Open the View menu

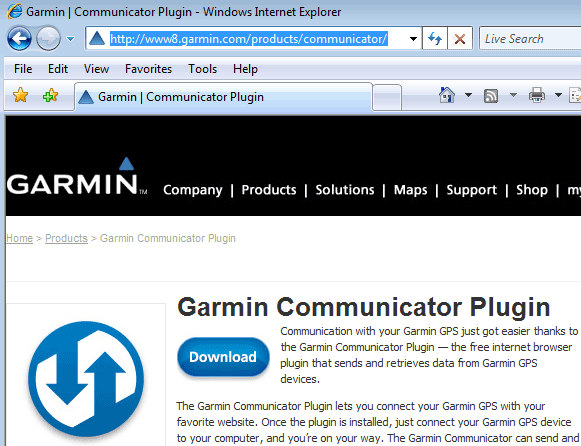click(x=96, y=69)
